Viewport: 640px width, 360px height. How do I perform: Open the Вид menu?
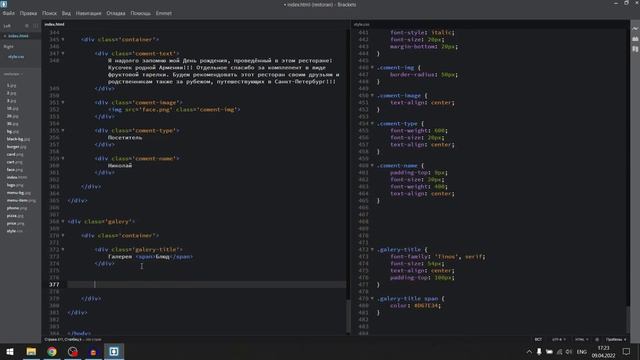pos(66,13)
